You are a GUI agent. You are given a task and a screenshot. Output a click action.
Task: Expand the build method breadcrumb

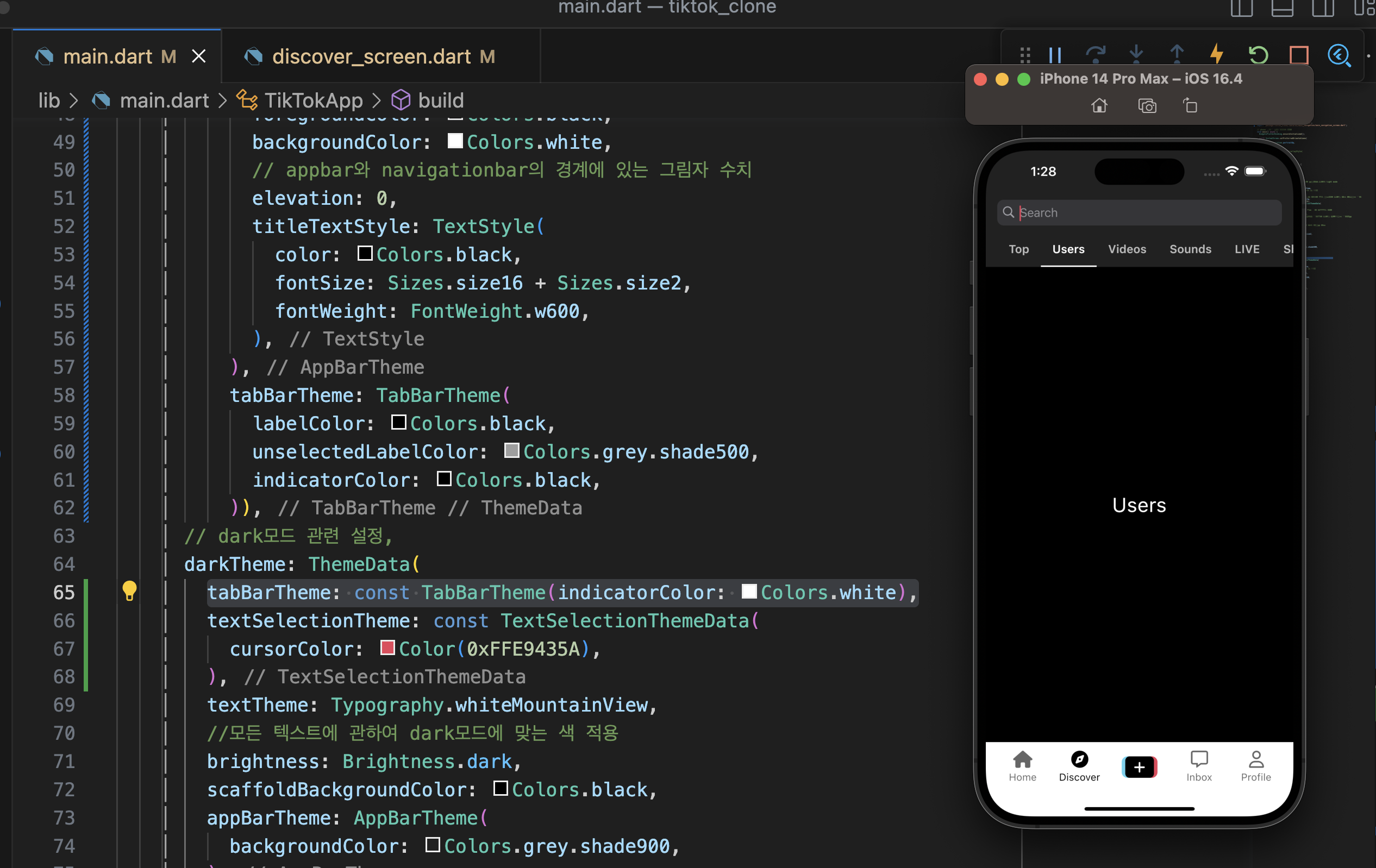point(440,100)
